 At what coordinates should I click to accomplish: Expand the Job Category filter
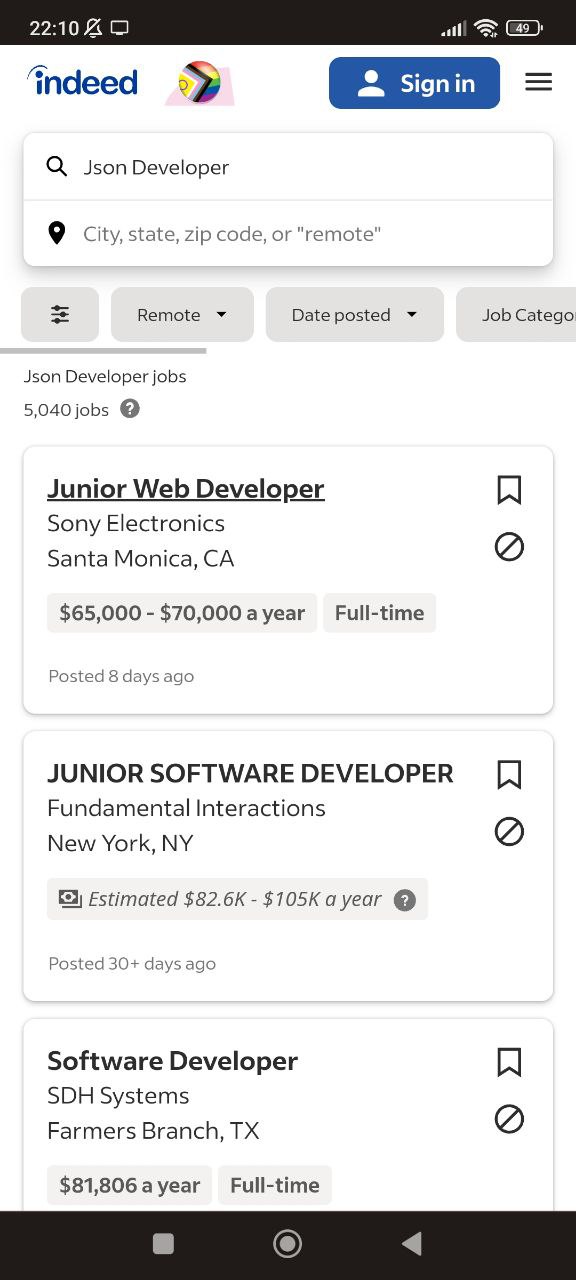(x=516, y=315)
